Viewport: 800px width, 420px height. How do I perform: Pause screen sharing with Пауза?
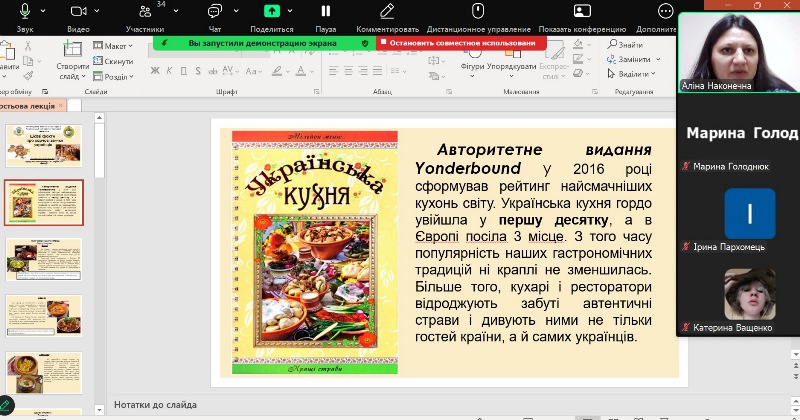click(x=325, y=11)
